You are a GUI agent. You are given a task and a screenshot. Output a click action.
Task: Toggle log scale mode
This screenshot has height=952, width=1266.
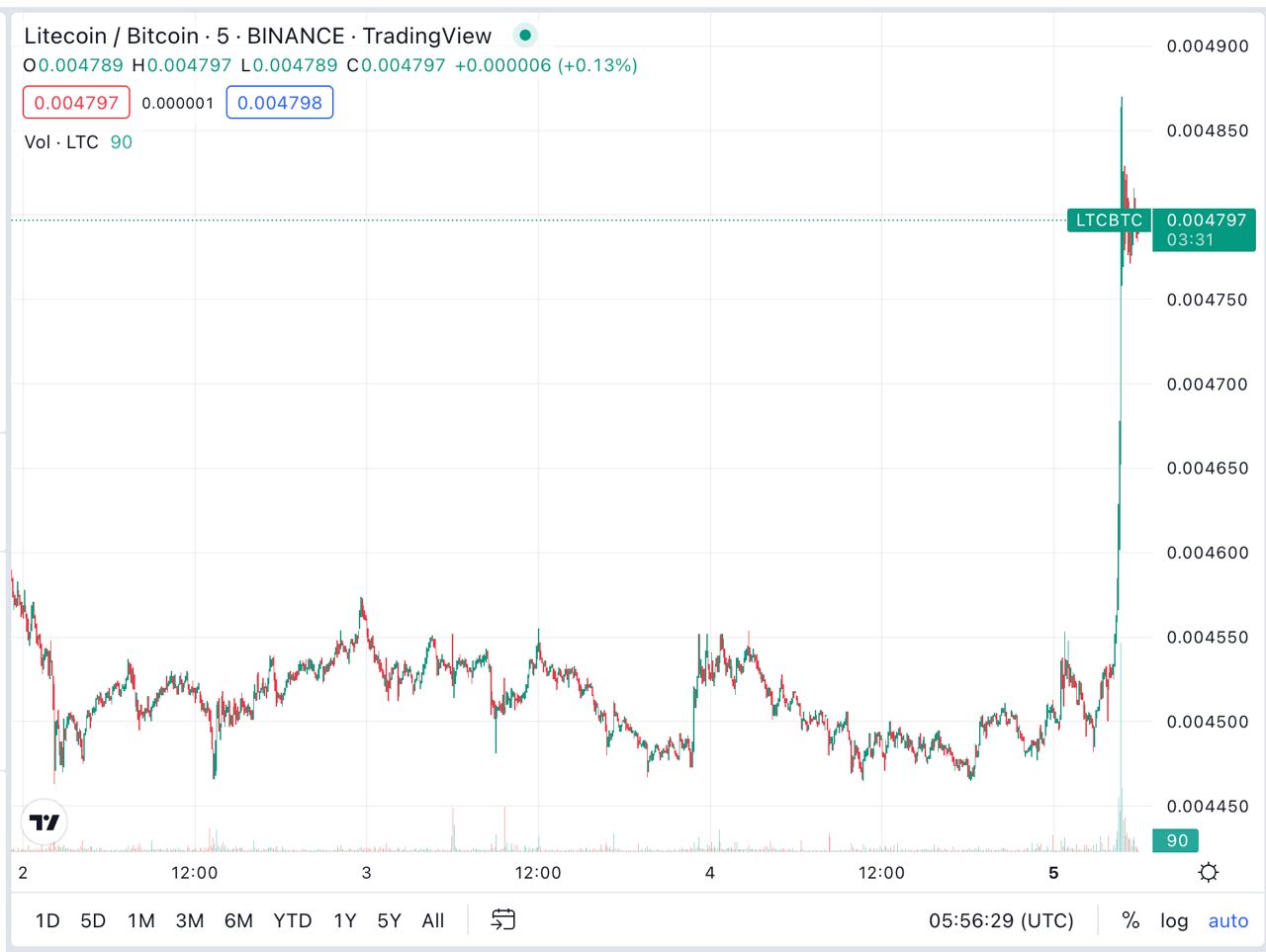(x=1174, y=920)
